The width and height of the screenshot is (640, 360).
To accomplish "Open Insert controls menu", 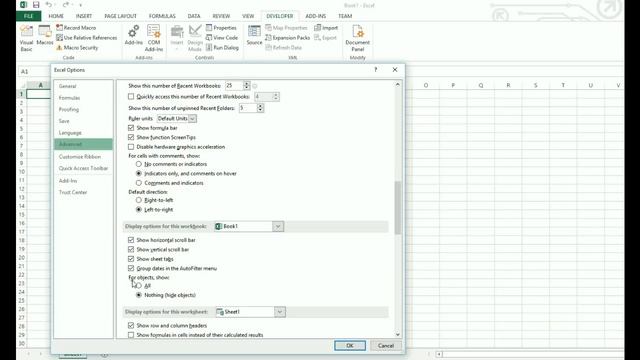I will pyautogui.click(x=177, y=38).
